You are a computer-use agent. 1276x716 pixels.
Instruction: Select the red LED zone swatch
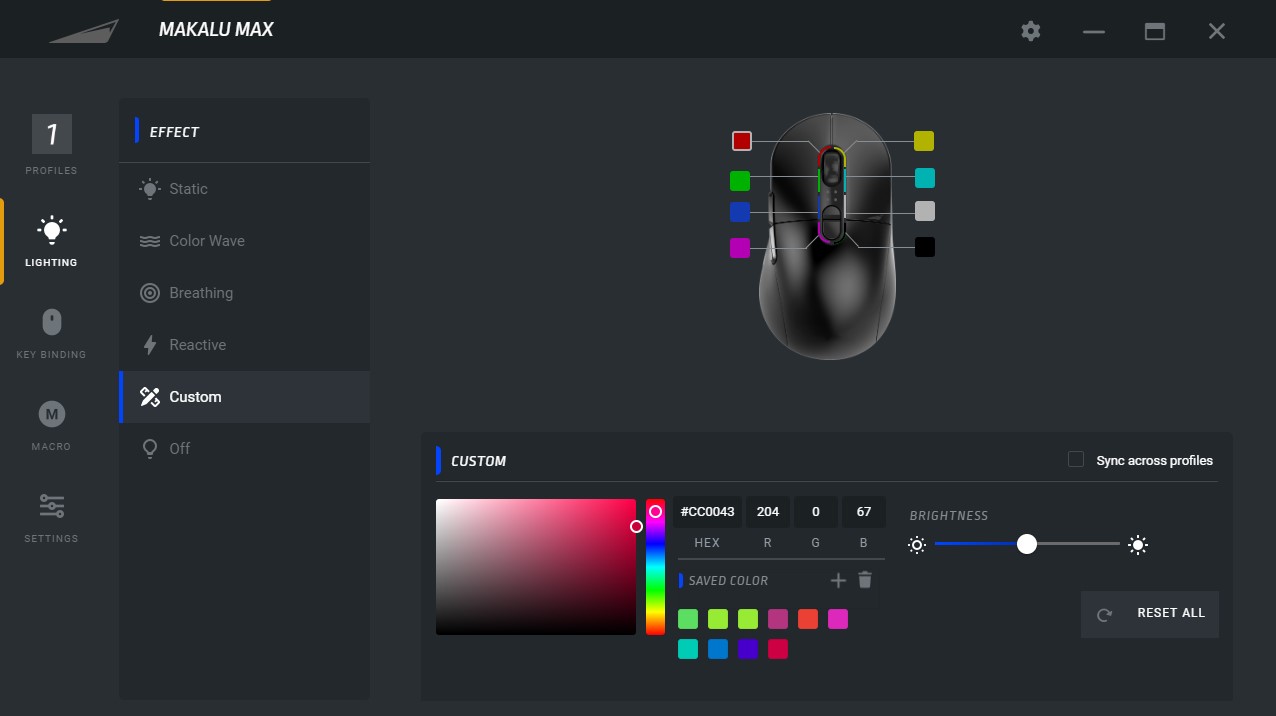pos(741,141)
